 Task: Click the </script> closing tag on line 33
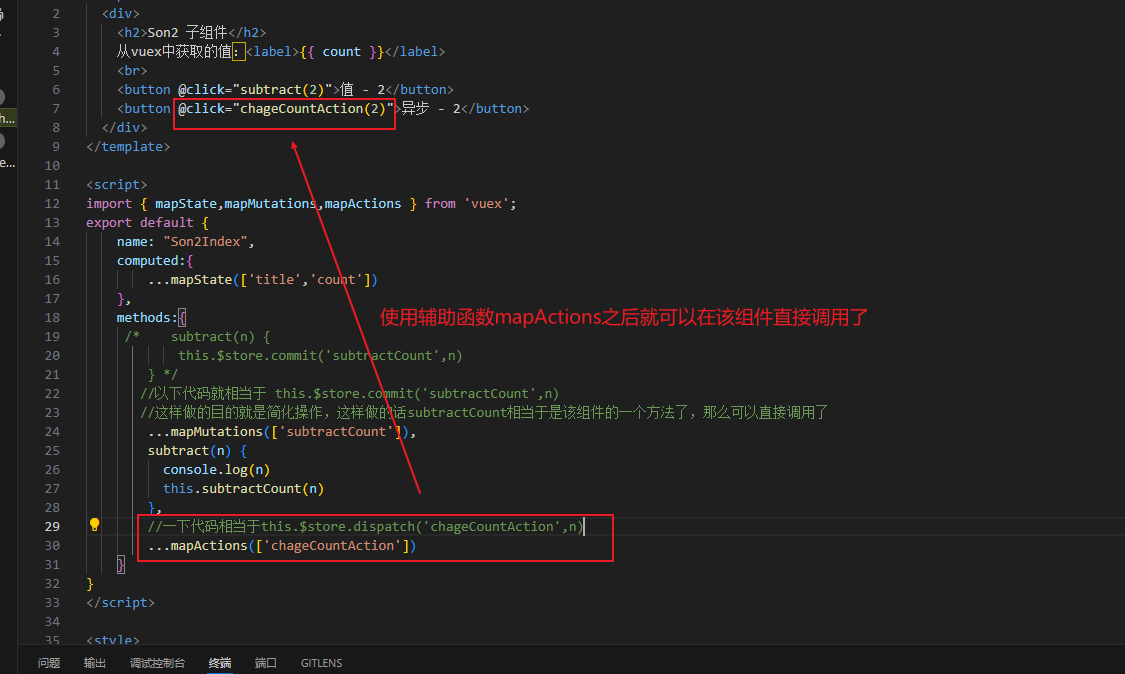(121, 602)
